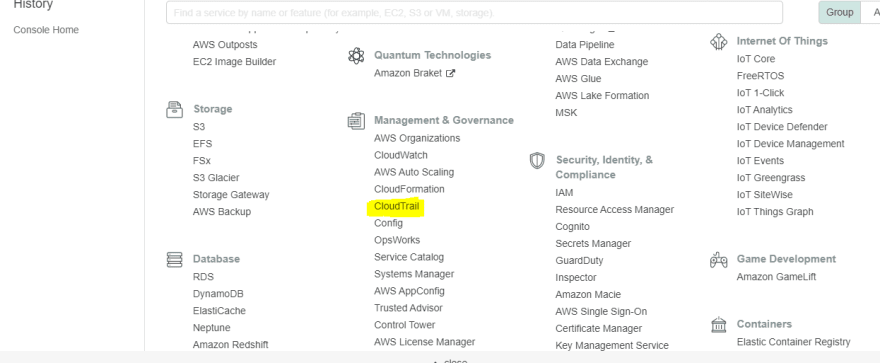The image size is (880, 363).
Task: Open CloudWatch under Management & Governance
Action: point(401,155)
